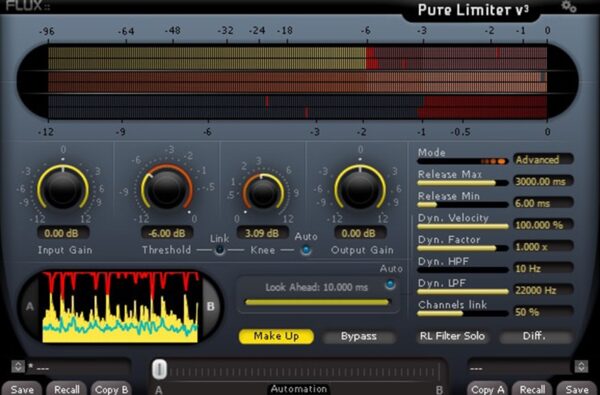Toggle the Knee Auto button
This screenshot has height=395, width=600.
click(x=306, y=250)
